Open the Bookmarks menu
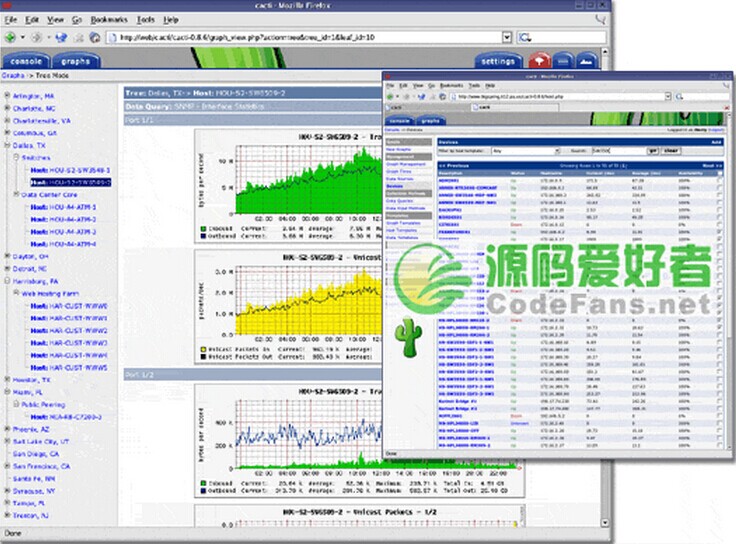 click(108, 19)
